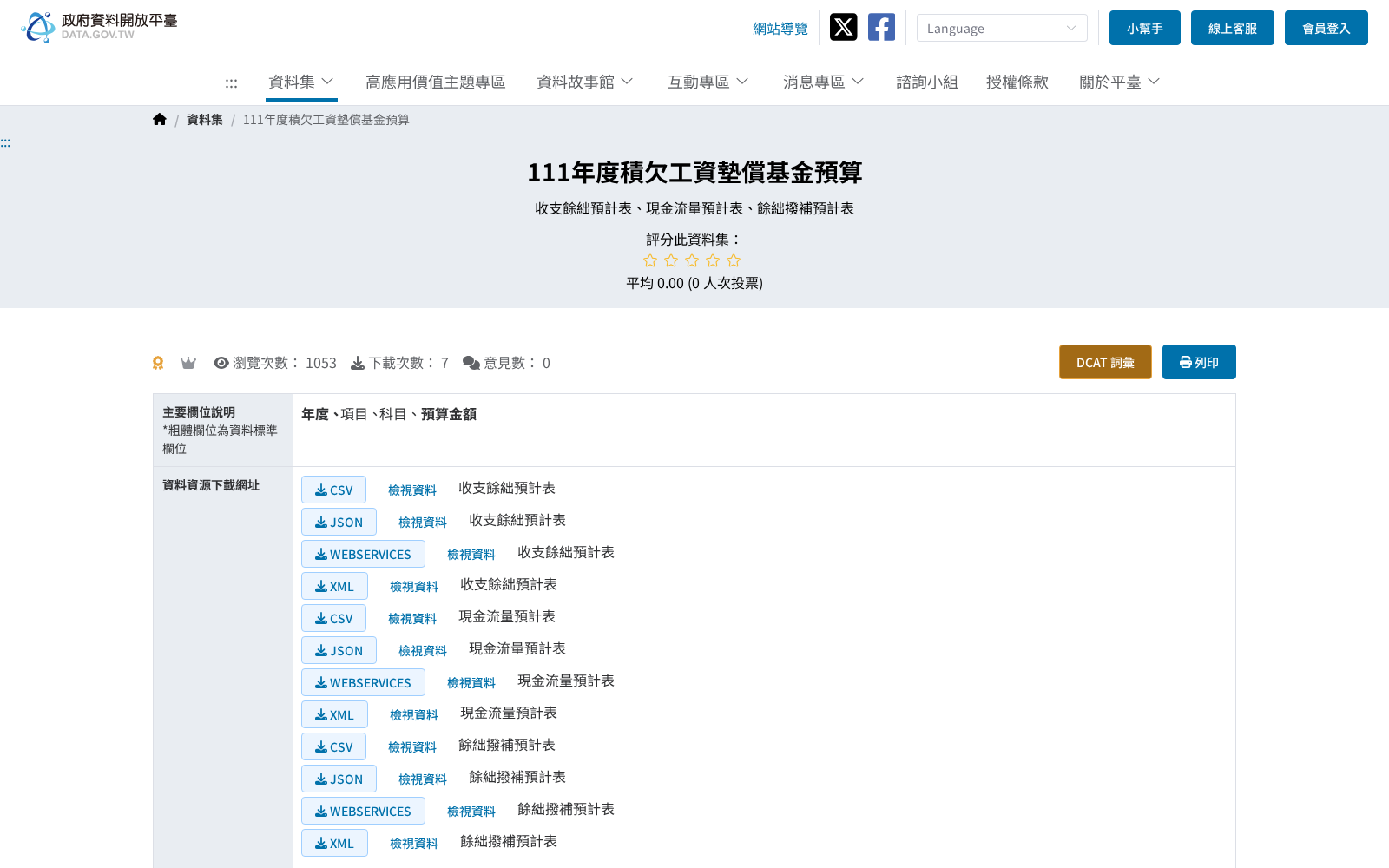Download WEBSERVICES for 收支餘絀預計表
1389x868 pixels.
(363, 554)
